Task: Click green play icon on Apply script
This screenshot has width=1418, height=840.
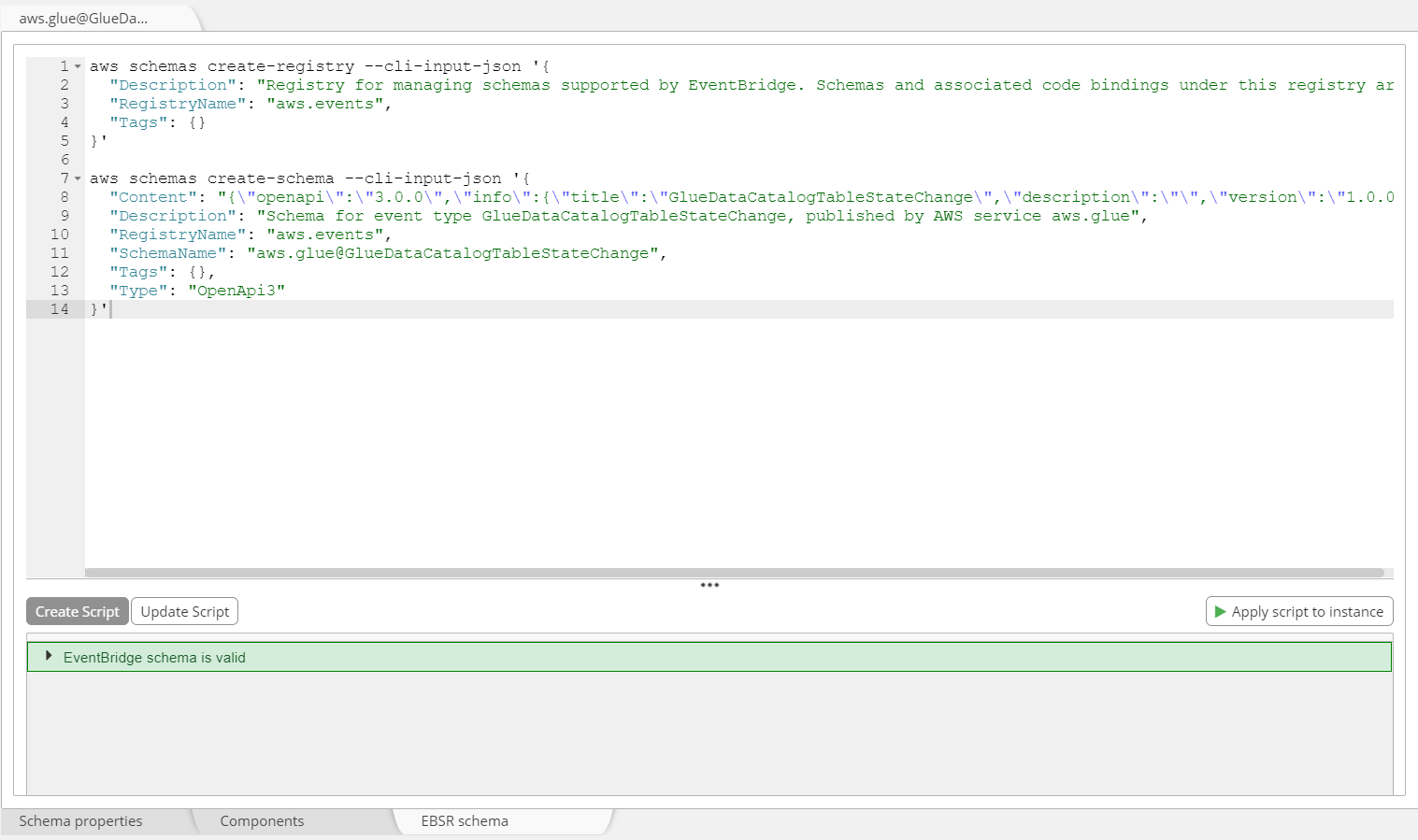Action: (x=1220, y=611)
